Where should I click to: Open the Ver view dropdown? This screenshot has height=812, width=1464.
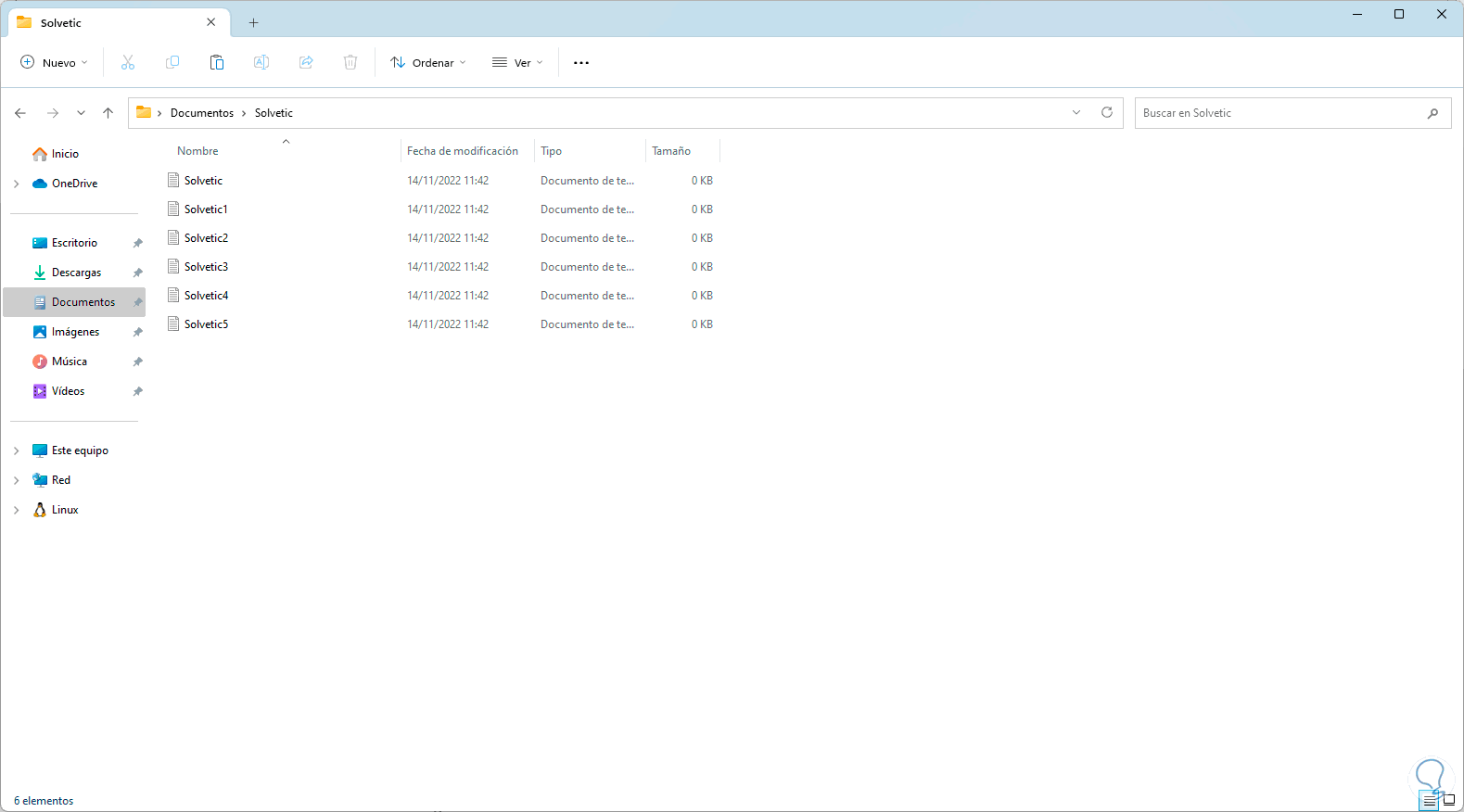[x=517, y=63]
